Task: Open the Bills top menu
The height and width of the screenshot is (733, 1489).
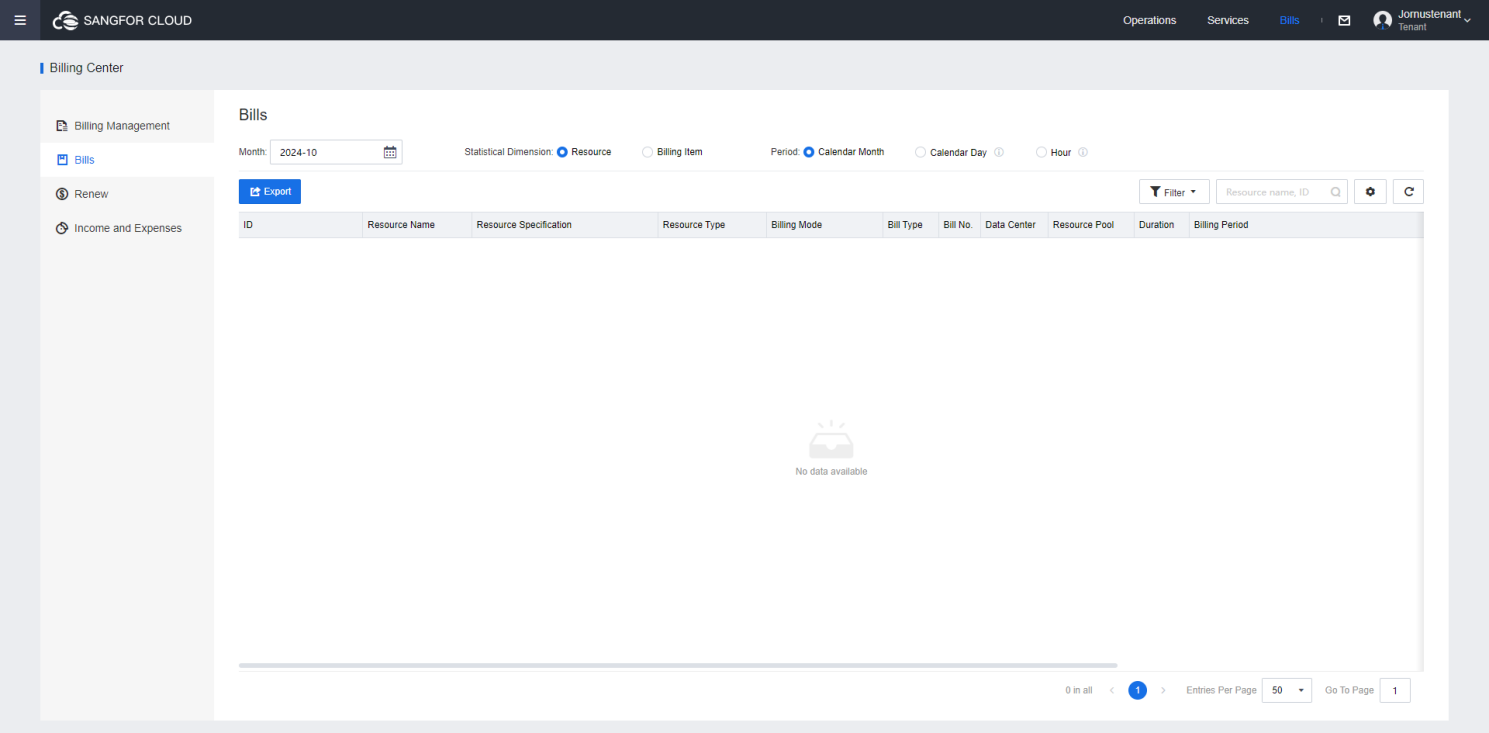Action: pyautogui.click(x=1289, y=20)
